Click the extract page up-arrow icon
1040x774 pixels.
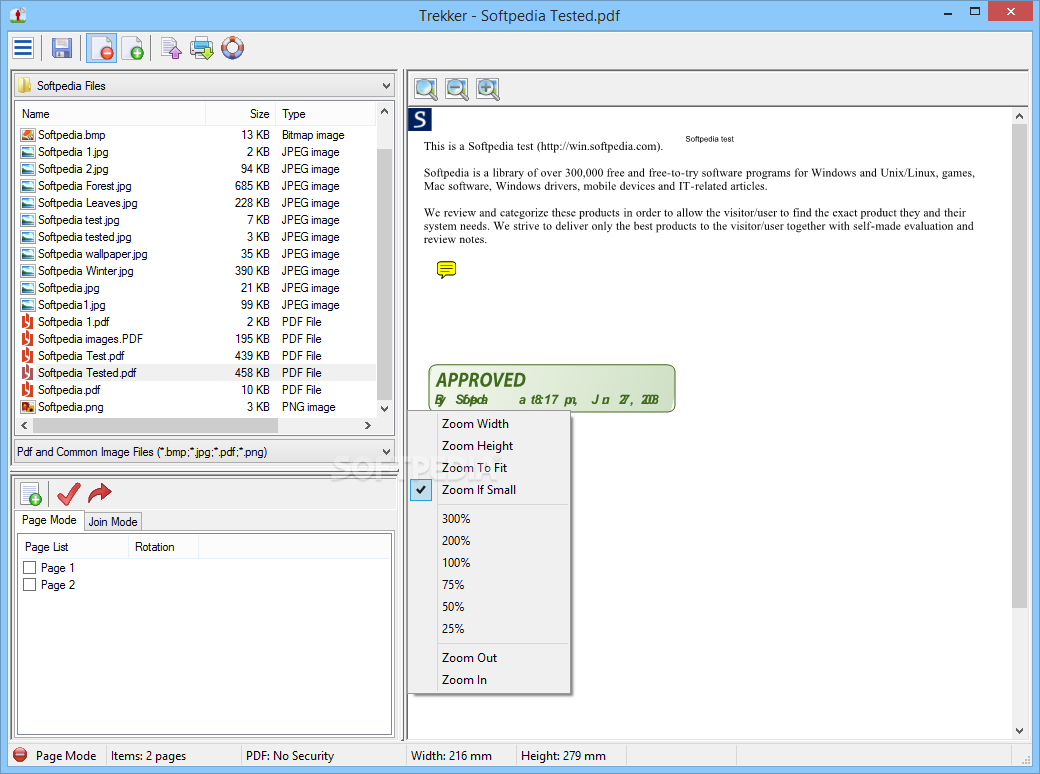pos(171,48)
